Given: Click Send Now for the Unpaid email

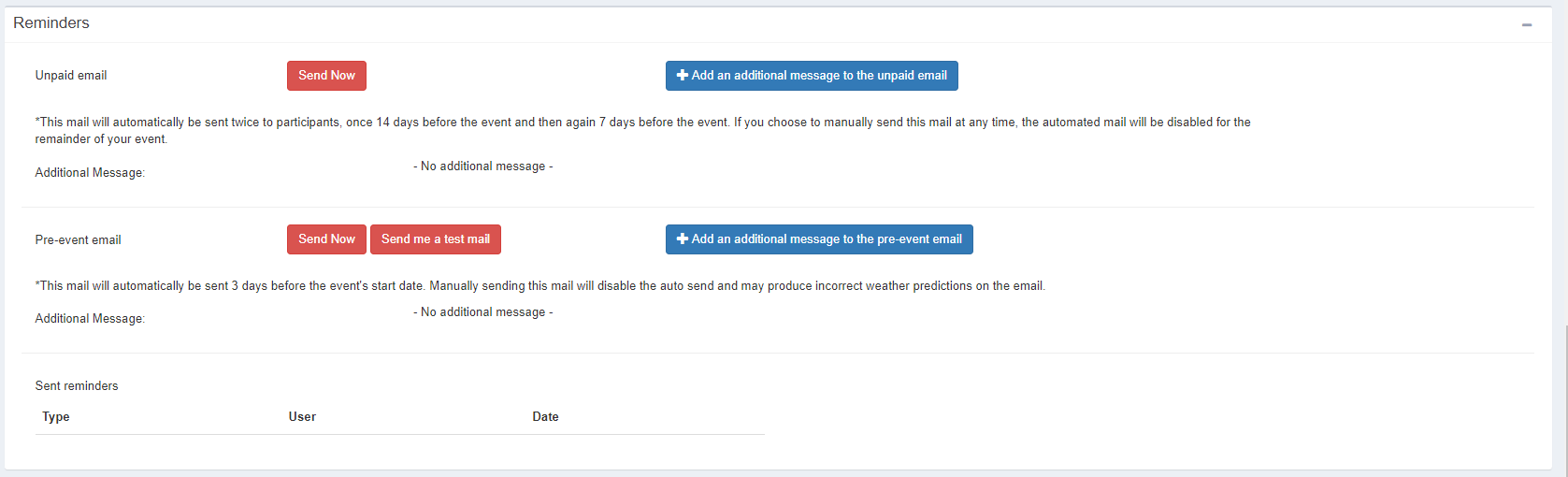Looking at the screenshot, I should pos(326,76).
